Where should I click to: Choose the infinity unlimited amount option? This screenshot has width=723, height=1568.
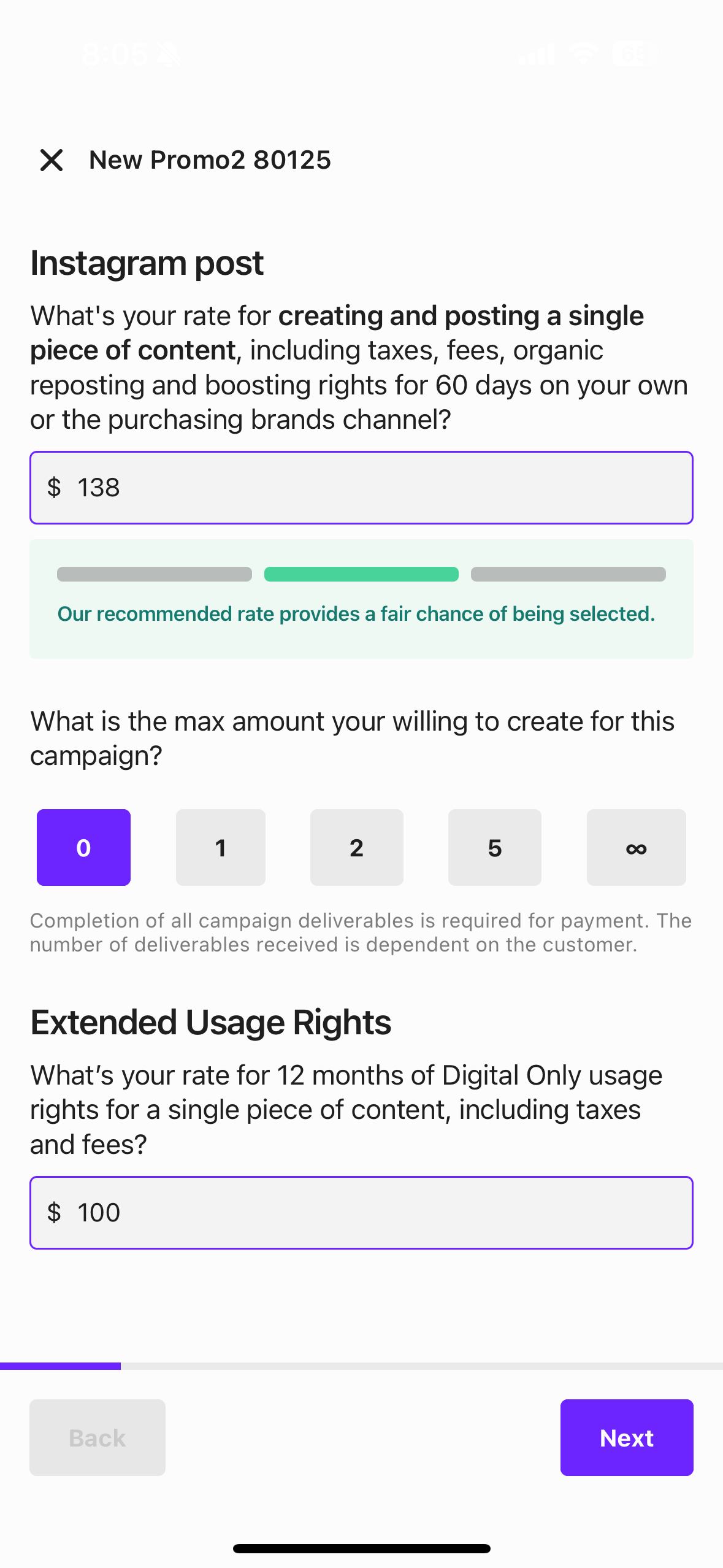637,847
